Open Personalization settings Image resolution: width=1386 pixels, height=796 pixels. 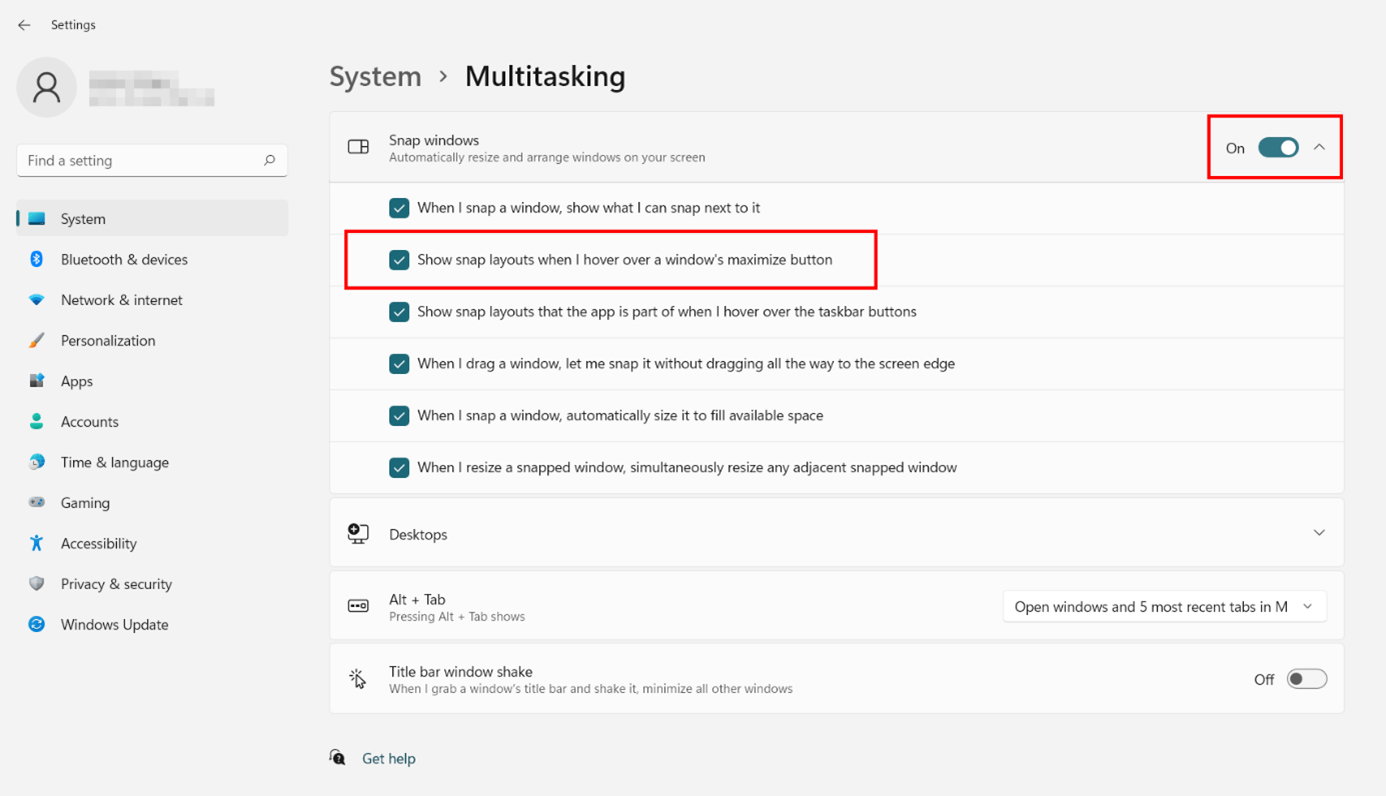tap(152, 340)
